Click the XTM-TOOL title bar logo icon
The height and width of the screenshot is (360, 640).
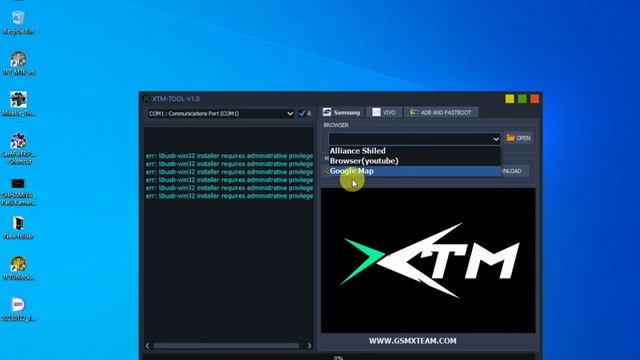click(x=147, y=99)
